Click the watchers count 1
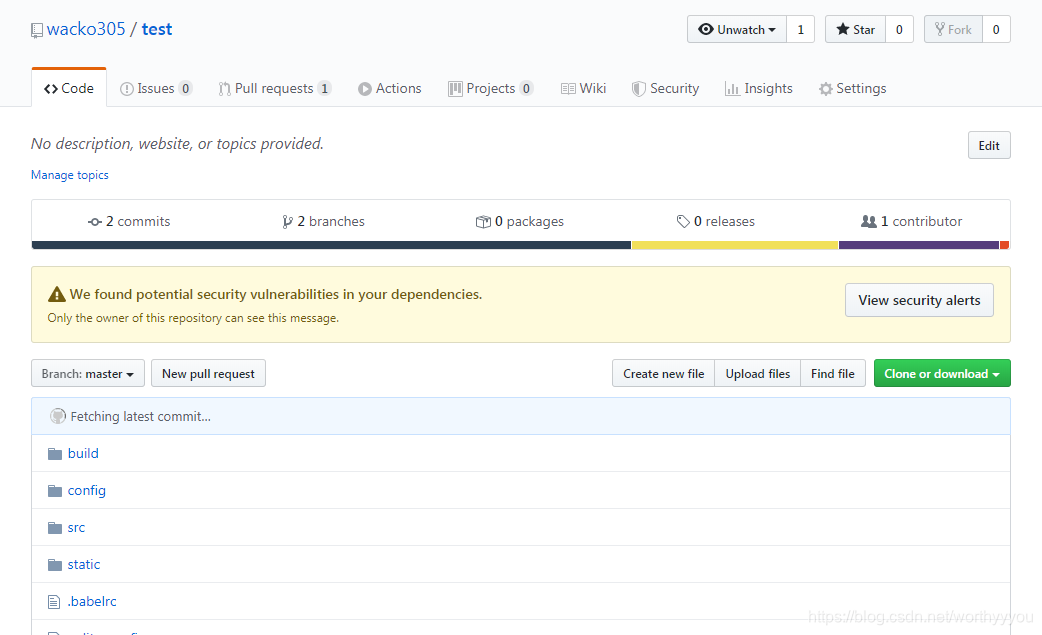 [801, 29]
